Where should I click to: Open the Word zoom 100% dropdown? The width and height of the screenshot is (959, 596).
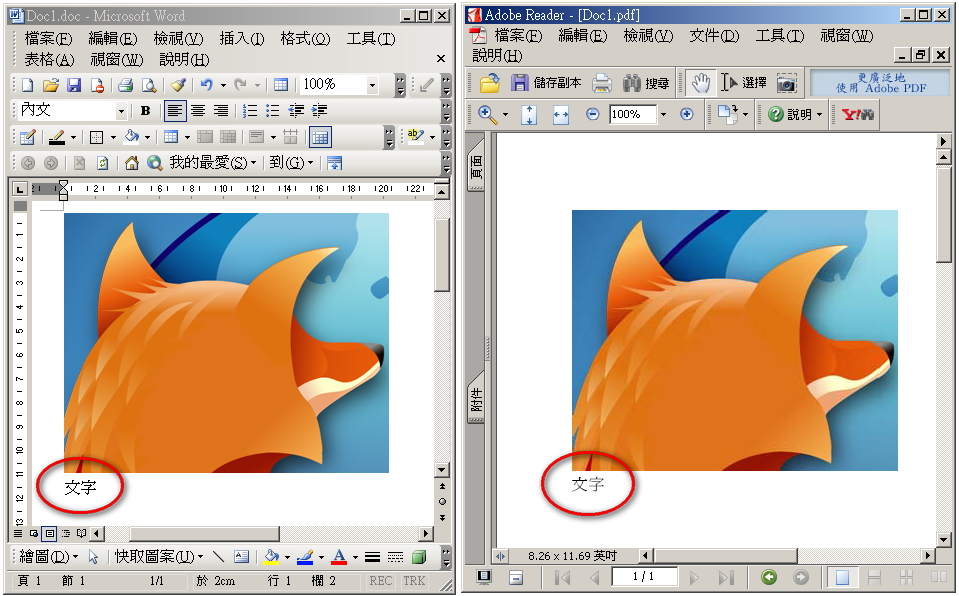(372, 85)
